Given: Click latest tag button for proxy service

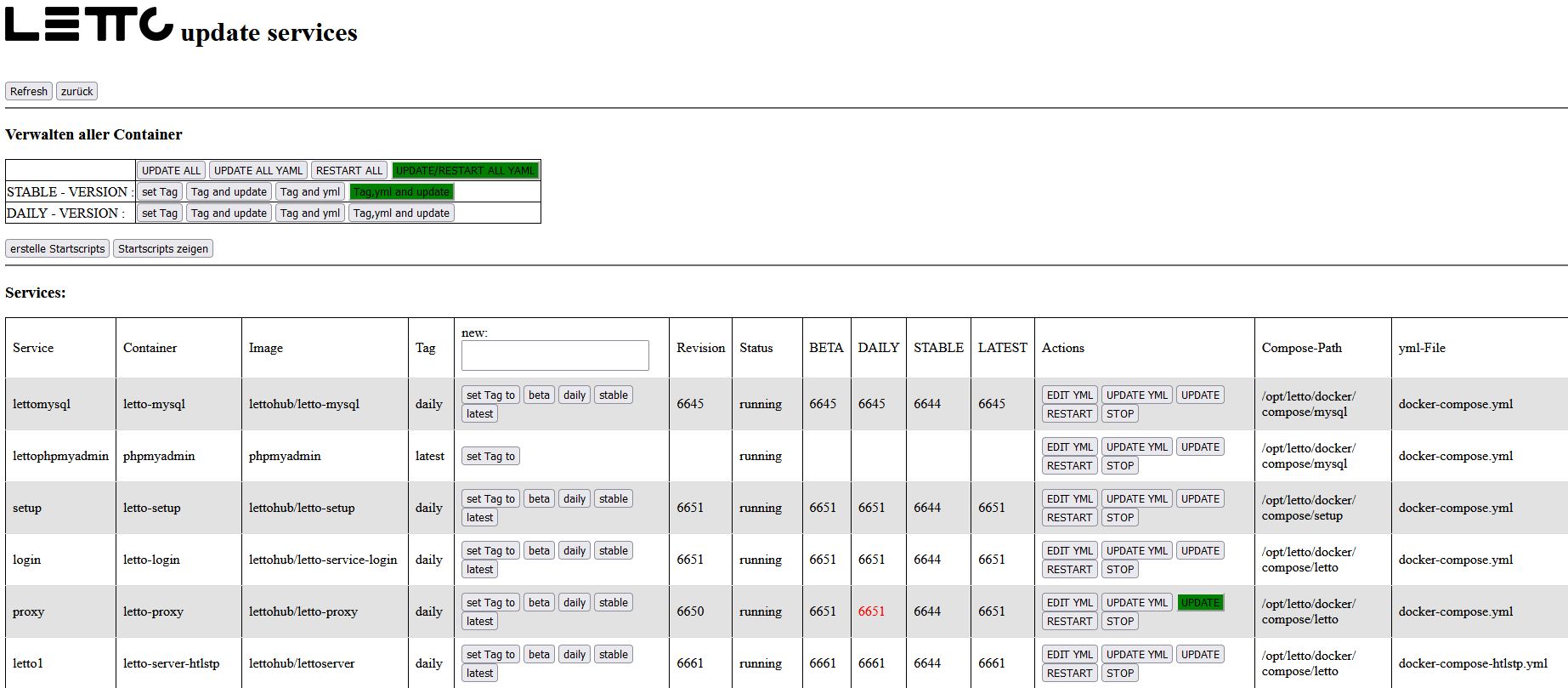Looking at the screenshot, I should click(479, 622).
